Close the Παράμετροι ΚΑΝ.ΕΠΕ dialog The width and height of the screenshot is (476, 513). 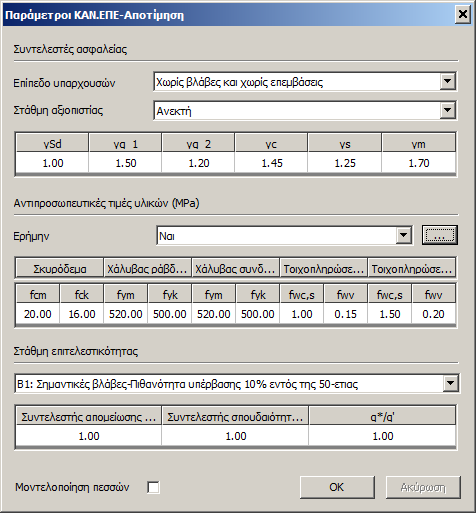point(463,14)
